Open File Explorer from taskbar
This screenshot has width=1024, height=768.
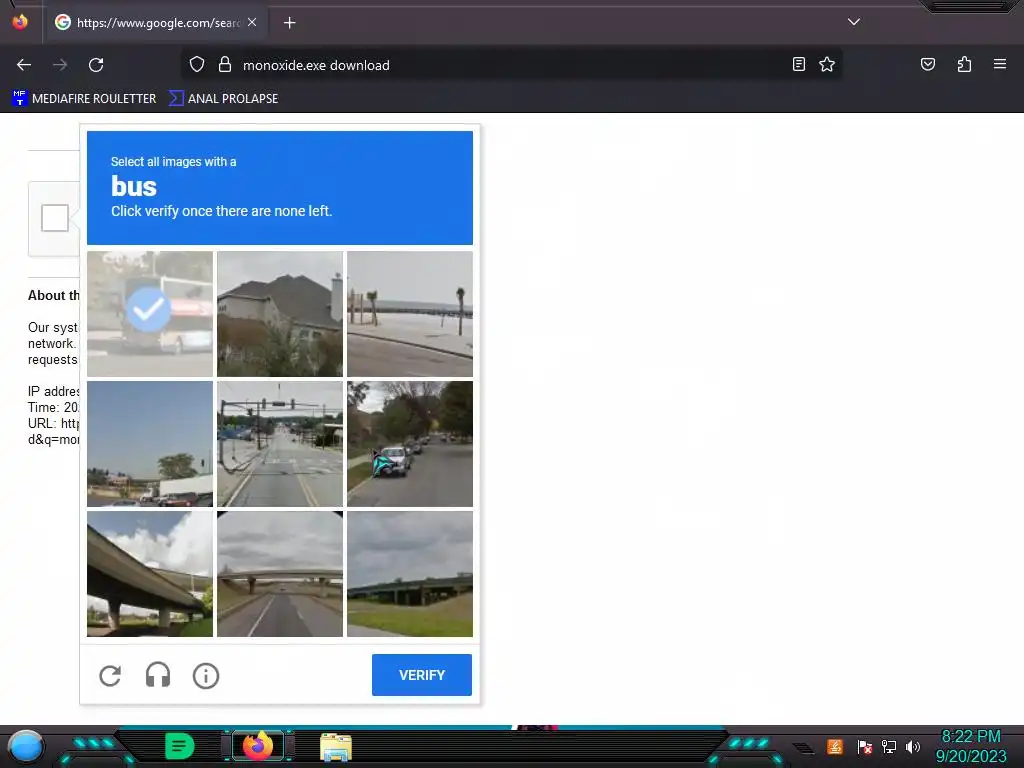coord(336,747)
